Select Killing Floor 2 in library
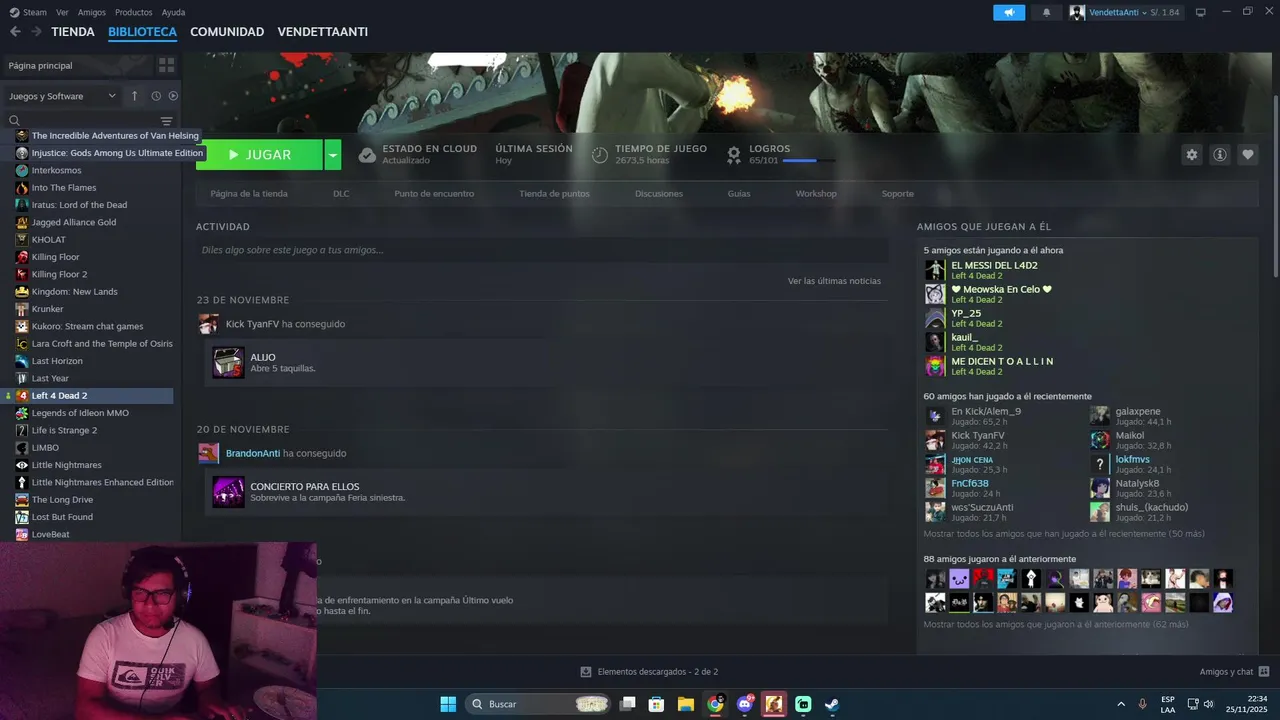This screenshot has height=720, width=1280. click(x=59, y=274)
